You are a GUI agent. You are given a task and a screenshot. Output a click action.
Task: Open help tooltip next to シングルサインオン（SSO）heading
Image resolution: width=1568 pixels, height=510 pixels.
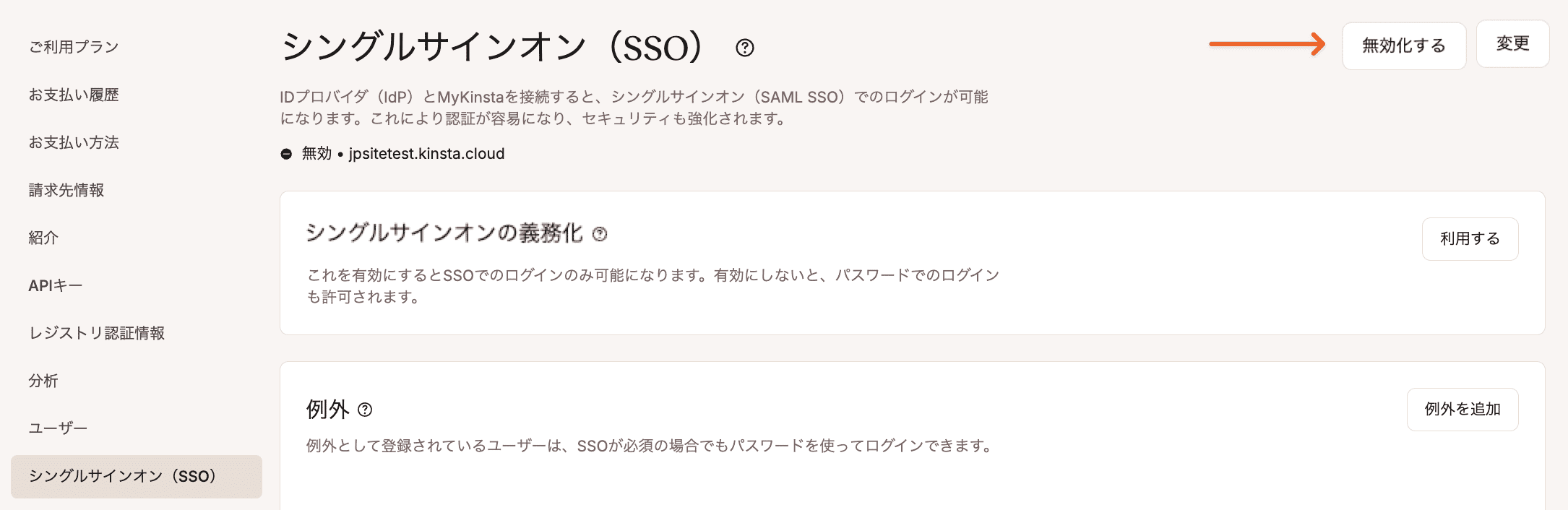(x=746, y=49)
